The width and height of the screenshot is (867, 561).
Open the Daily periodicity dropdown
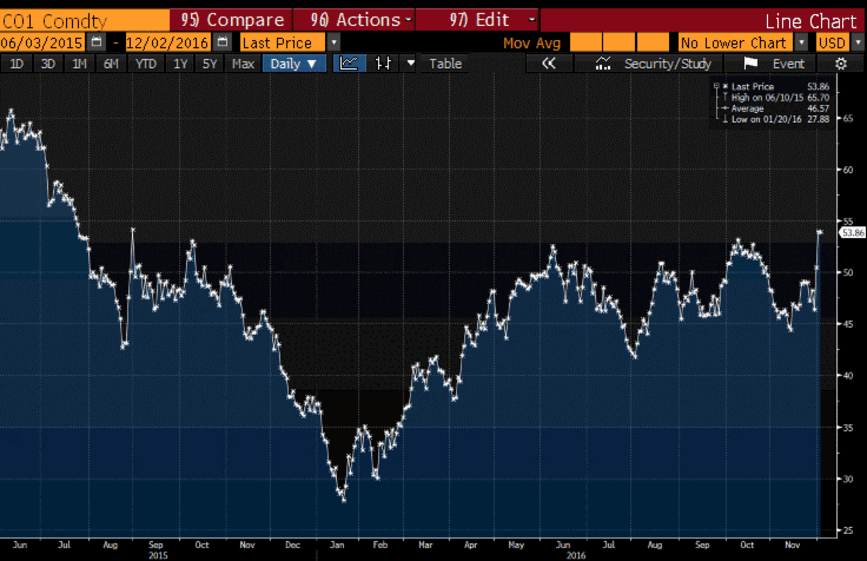coord(294,64)
